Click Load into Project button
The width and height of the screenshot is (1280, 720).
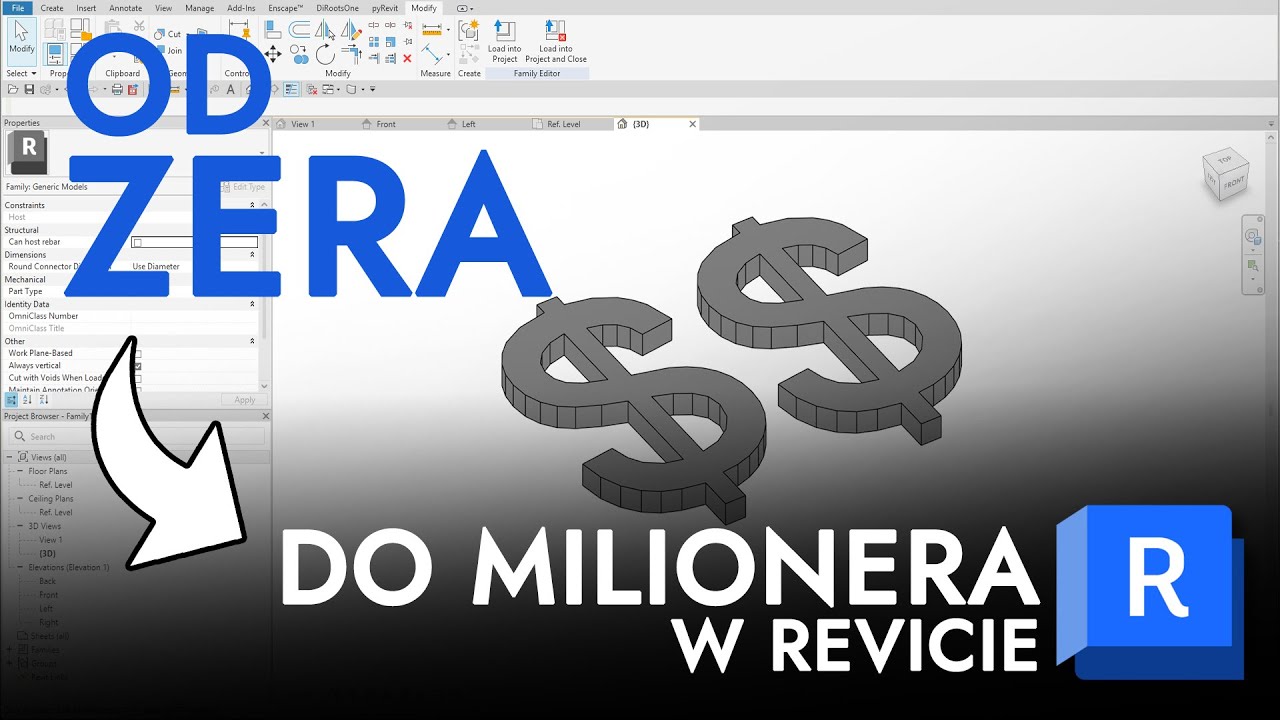point(504,42)
